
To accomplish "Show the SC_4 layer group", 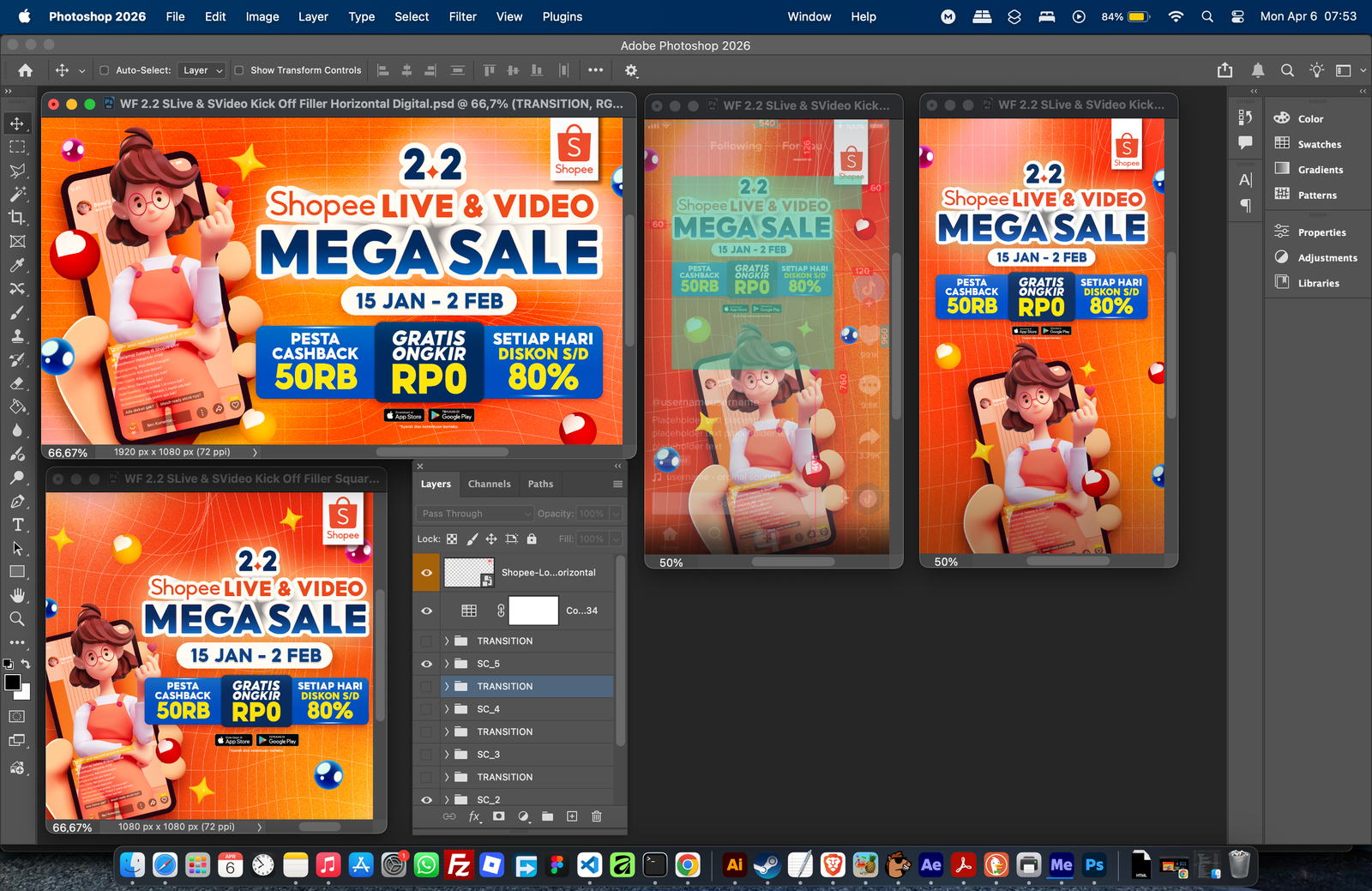I will click(x=426, y=709).
